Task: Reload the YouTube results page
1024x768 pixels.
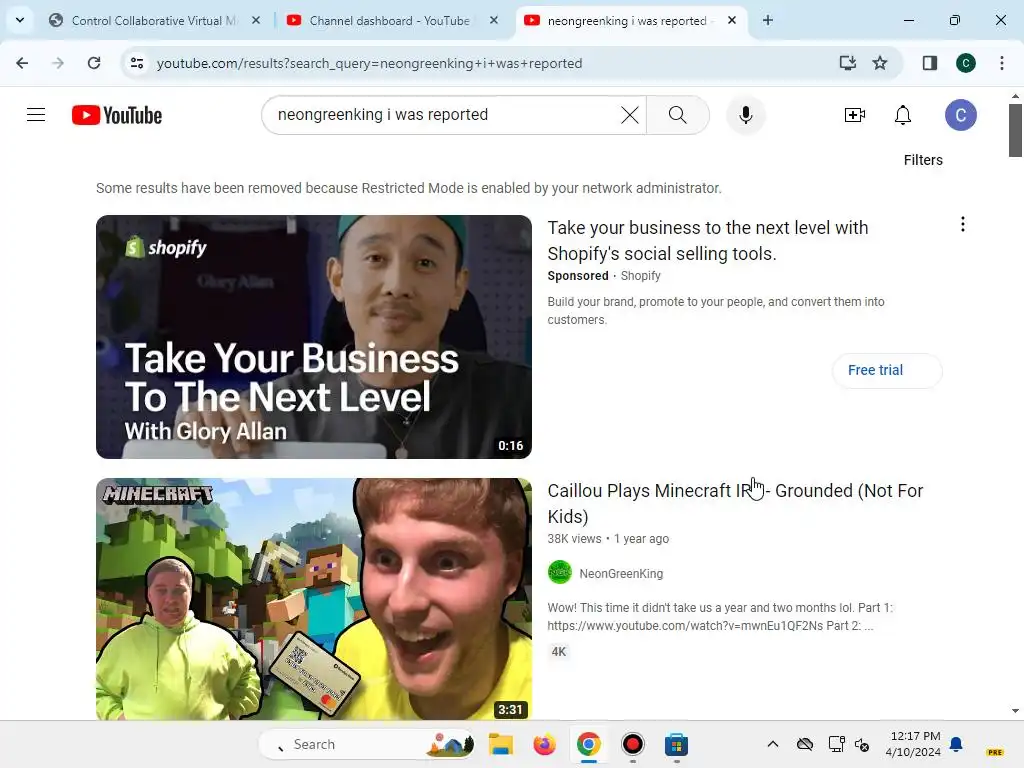Action: [94, 63]
